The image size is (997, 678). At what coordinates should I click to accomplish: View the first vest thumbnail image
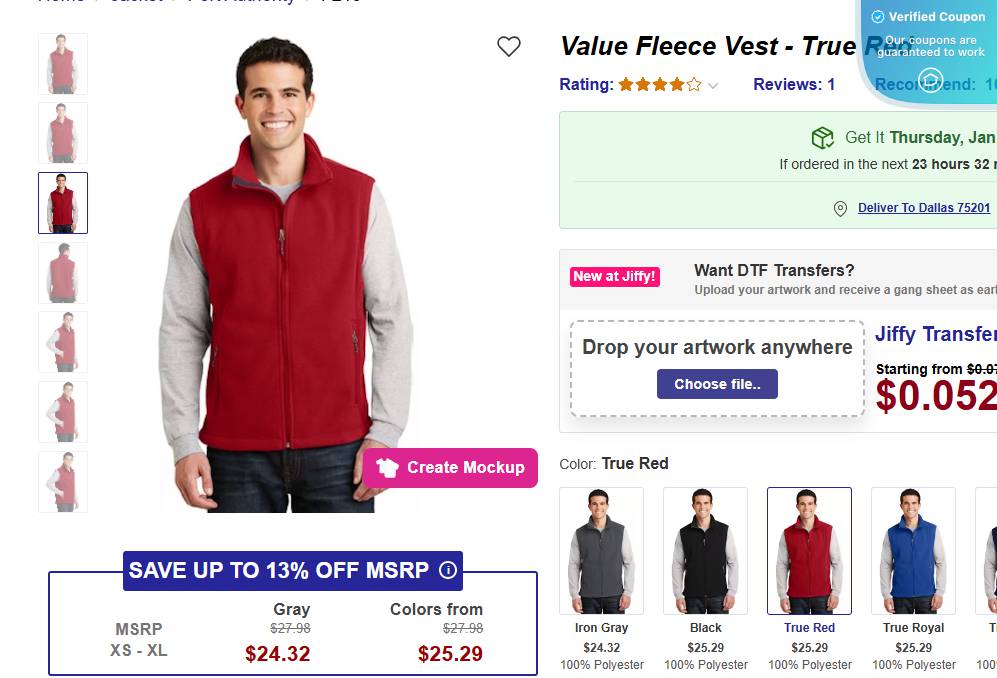[63, 64]
